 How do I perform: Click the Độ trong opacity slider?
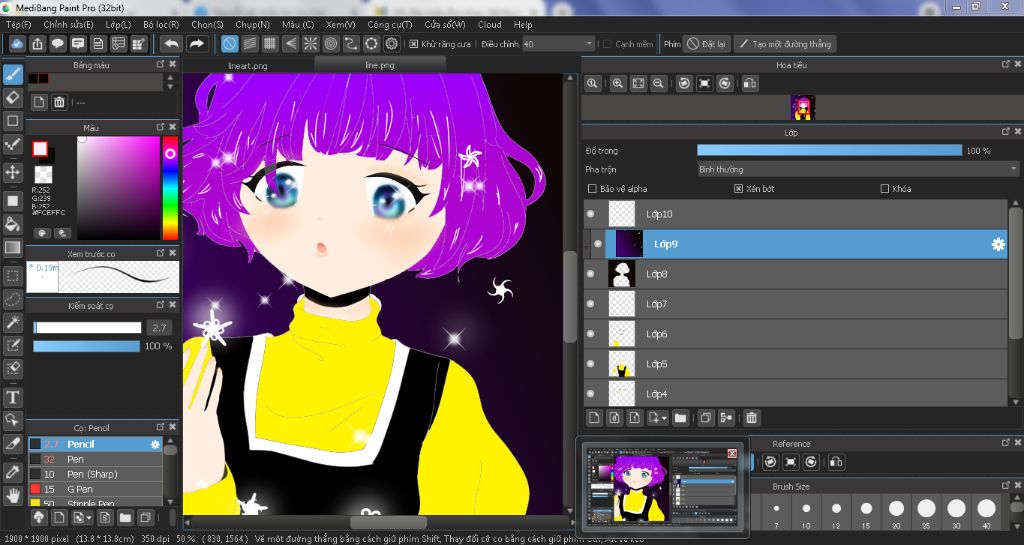(829, 150)
